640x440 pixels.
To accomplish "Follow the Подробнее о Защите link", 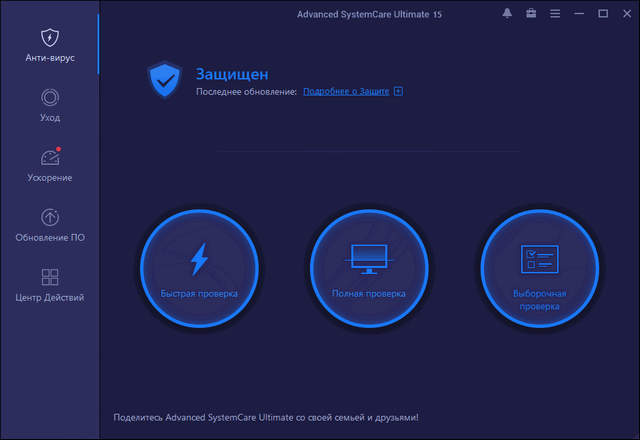I will [x=346, y=91].
